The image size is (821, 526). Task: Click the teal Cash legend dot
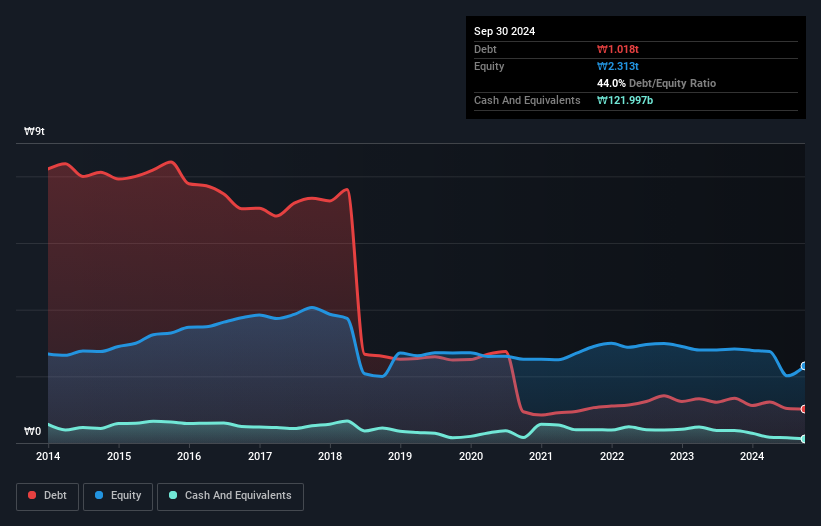point(173,495)
